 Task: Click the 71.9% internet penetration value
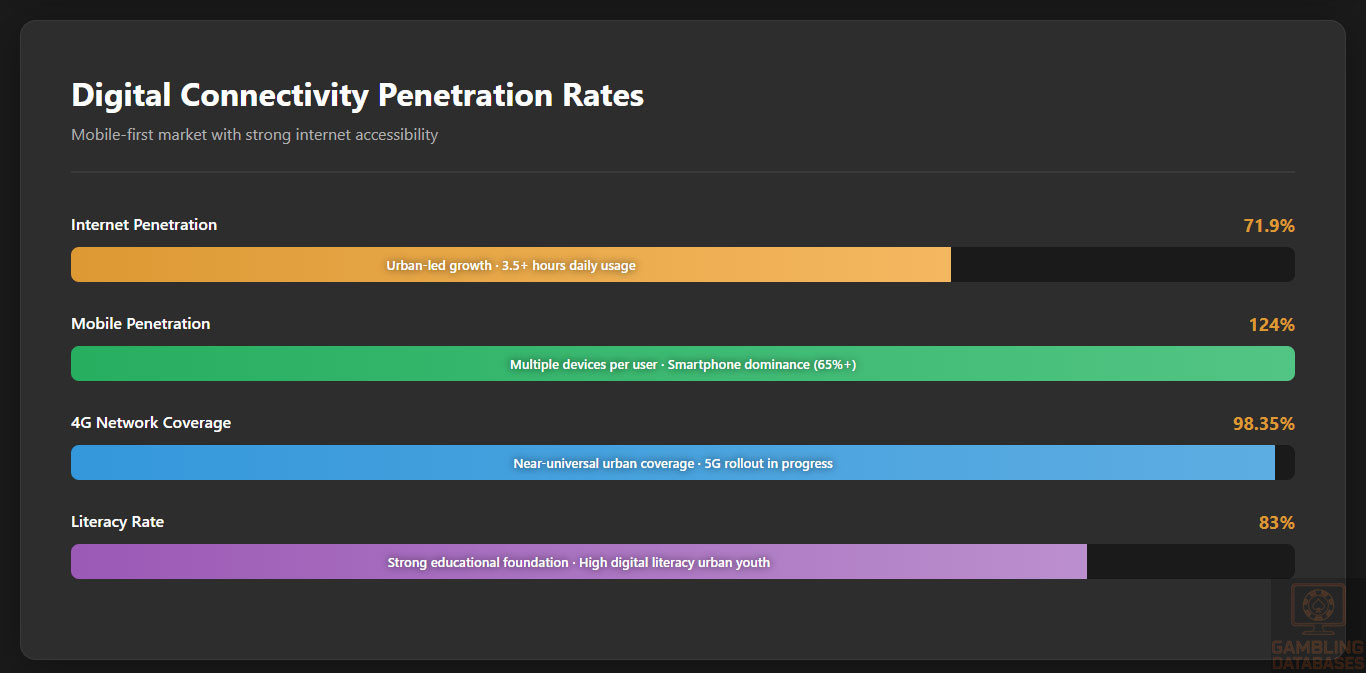click(1268, 226)
